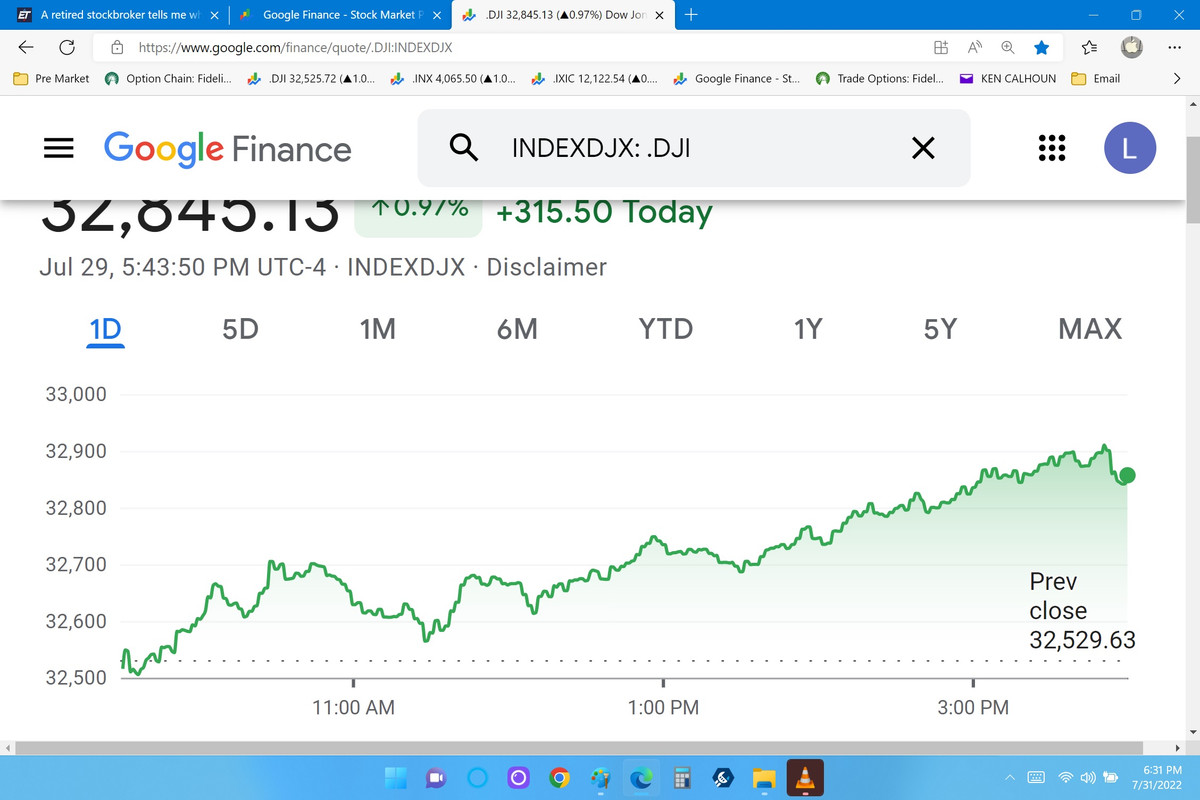The height and width of the screenshot is (800, 1200).
Task: Open VLC media player from taskbar
Action: (806, 777)
